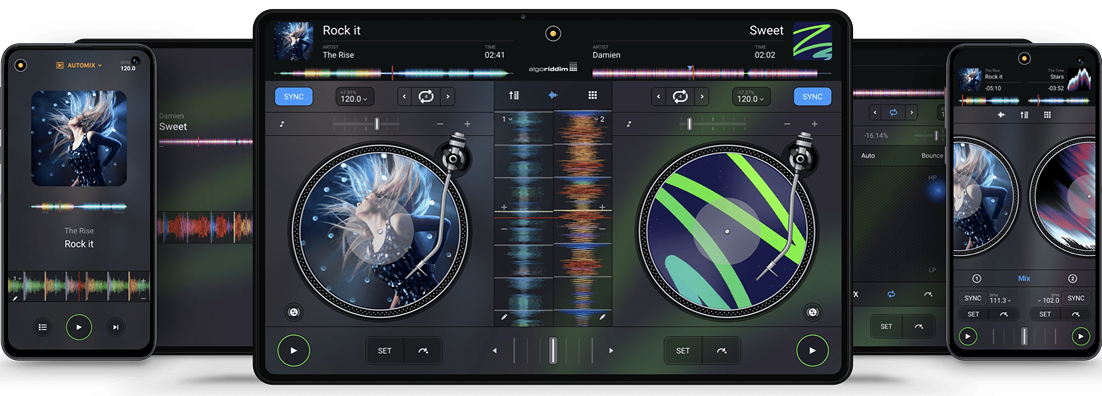The width and height of the screenshot is (1102, 396).
Task: Toggle SYNC on the left deck
Action: (294, 96)
